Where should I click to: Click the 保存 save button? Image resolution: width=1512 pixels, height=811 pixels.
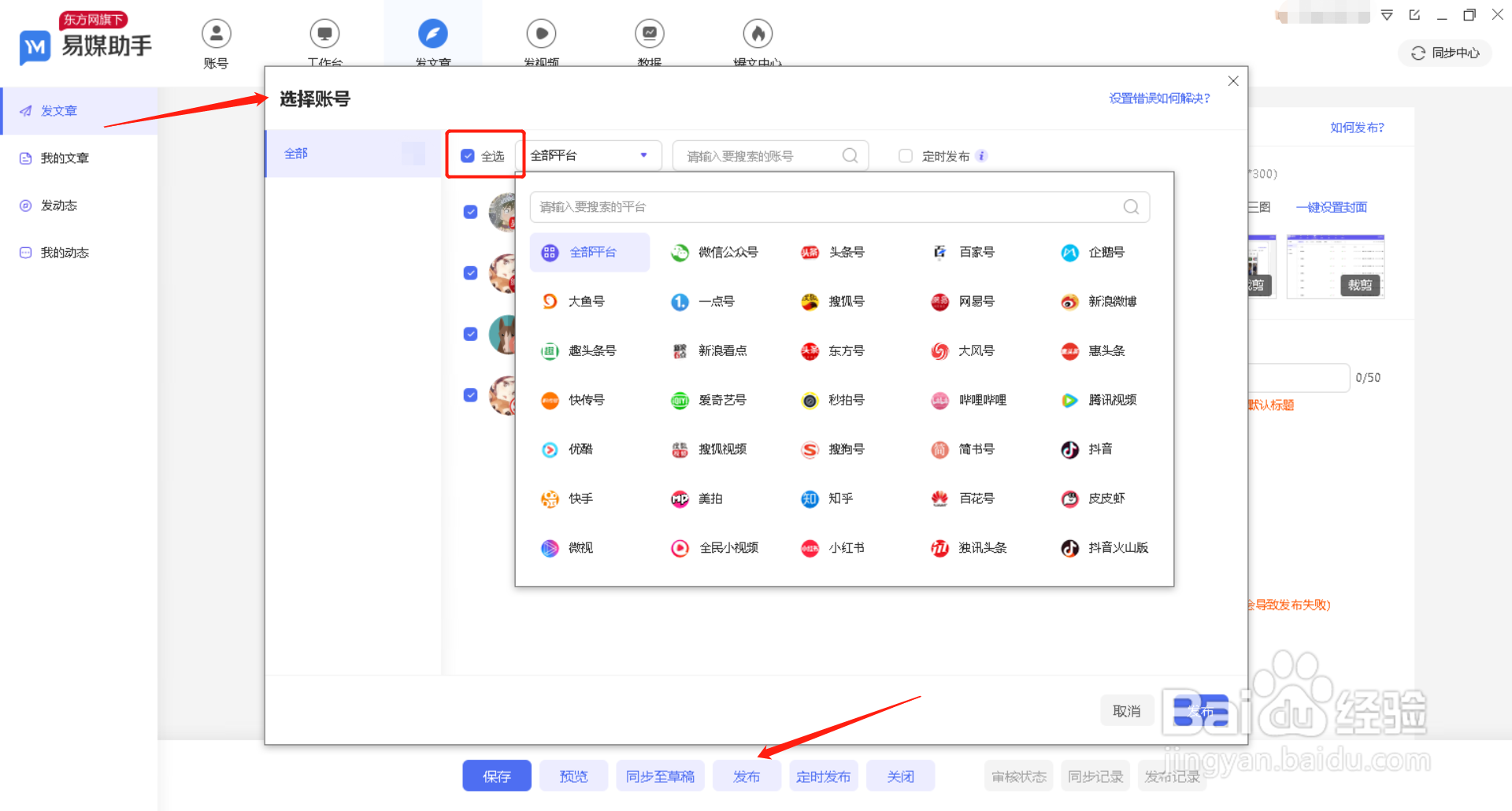pyautogui.click(x=497, y=776)
